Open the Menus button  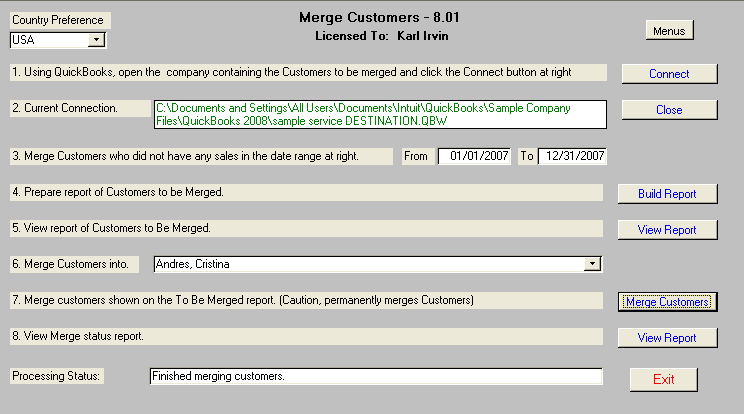[x=669, y=30]
